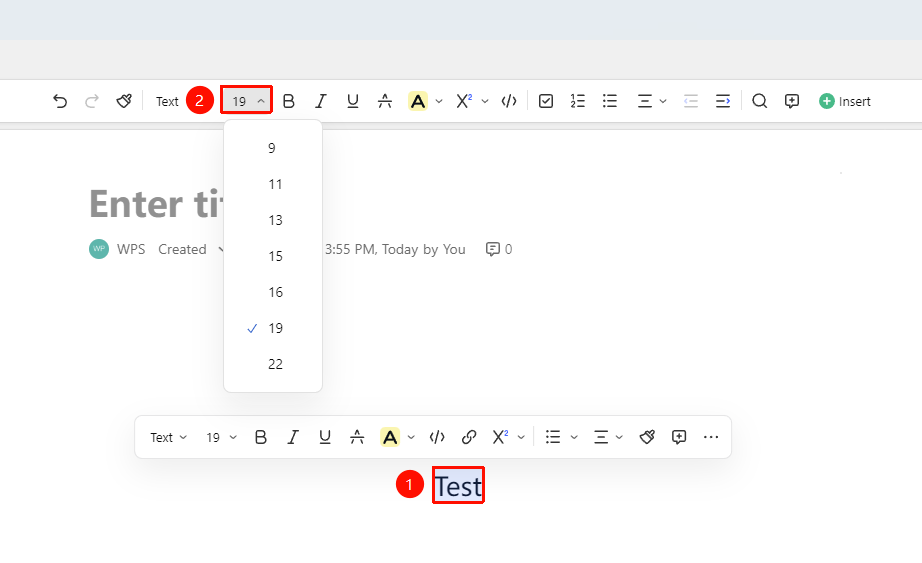Toggle bold in the floating toolbar

[260, 437]
